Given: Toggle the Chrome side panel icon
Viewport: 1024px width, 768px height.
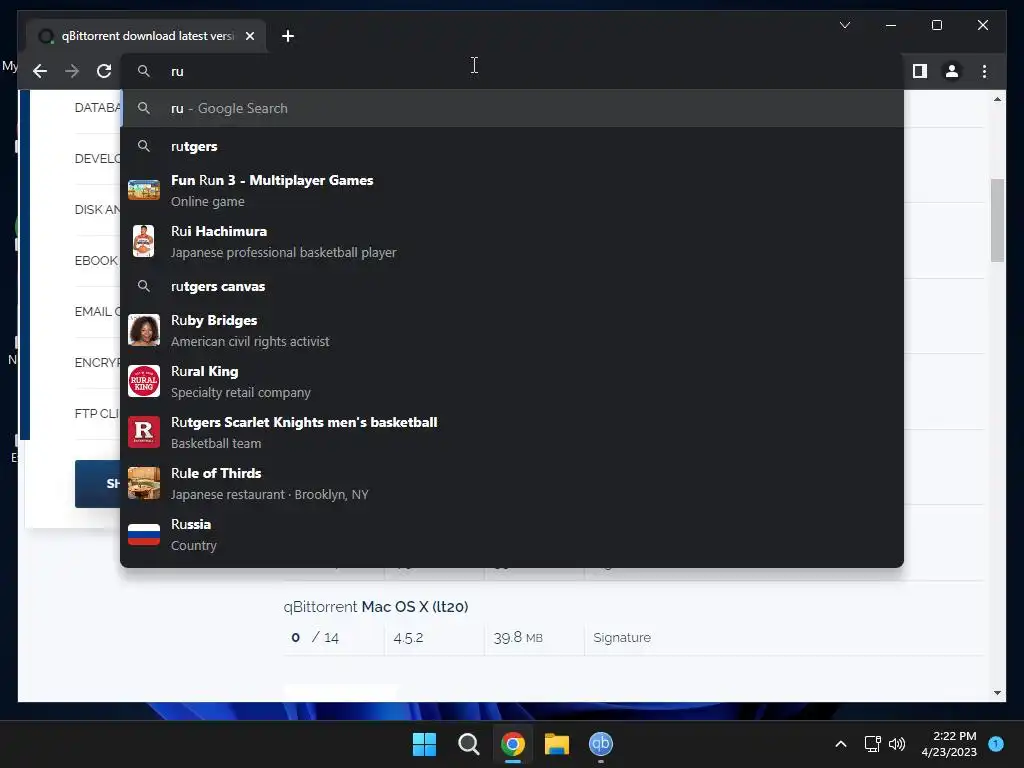Looking at the screenshot, I should click(920, 71).
